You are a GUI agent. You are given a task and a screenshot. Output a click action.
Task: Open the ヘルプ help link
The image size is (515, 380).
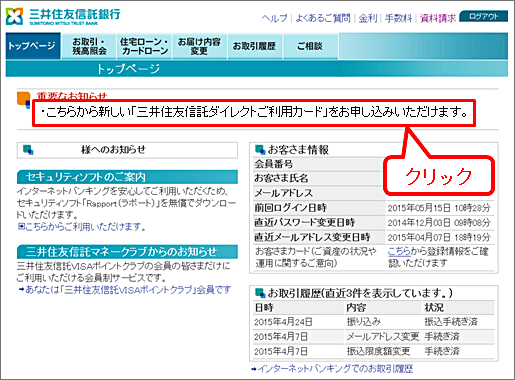[274, 18]
